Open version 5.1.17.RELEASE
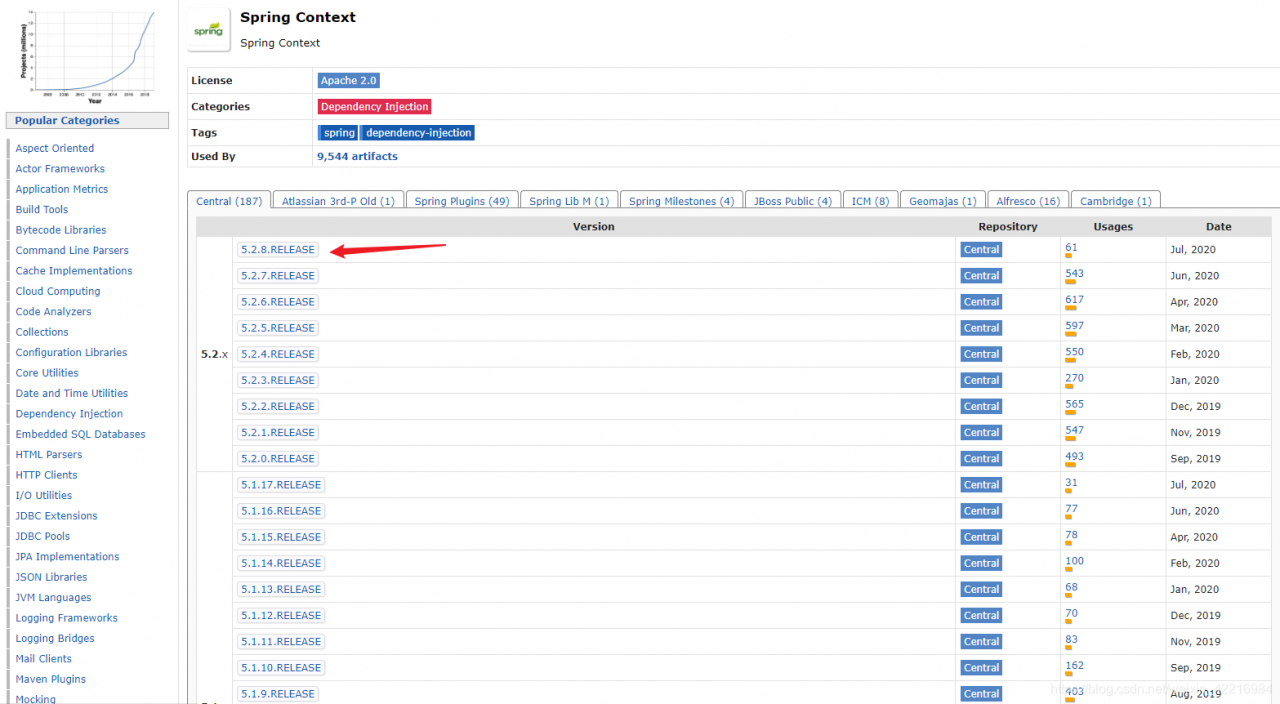 [x=281, y=485]
